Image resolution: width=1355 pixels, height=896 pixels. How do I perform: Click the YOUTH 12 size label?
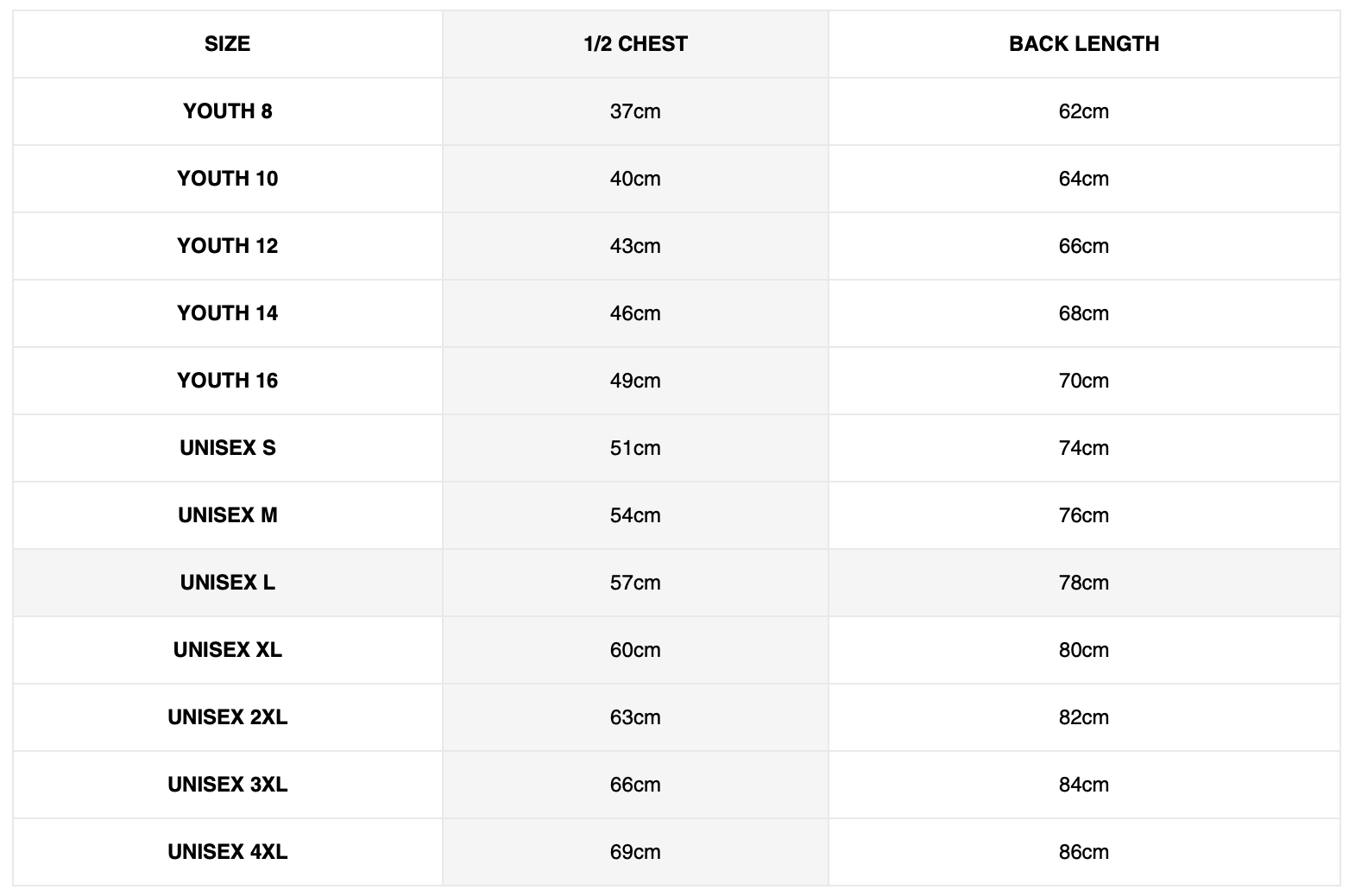click(228, 246)
